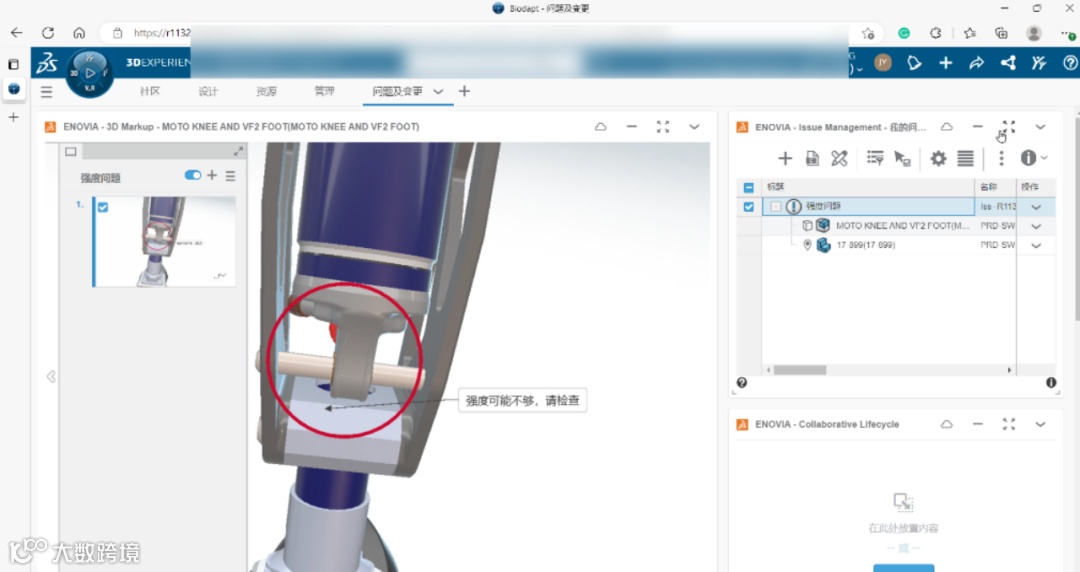Toggle the select-all checkbox in issue table header
The image size is (1080, 572).
tap(749, 187)
